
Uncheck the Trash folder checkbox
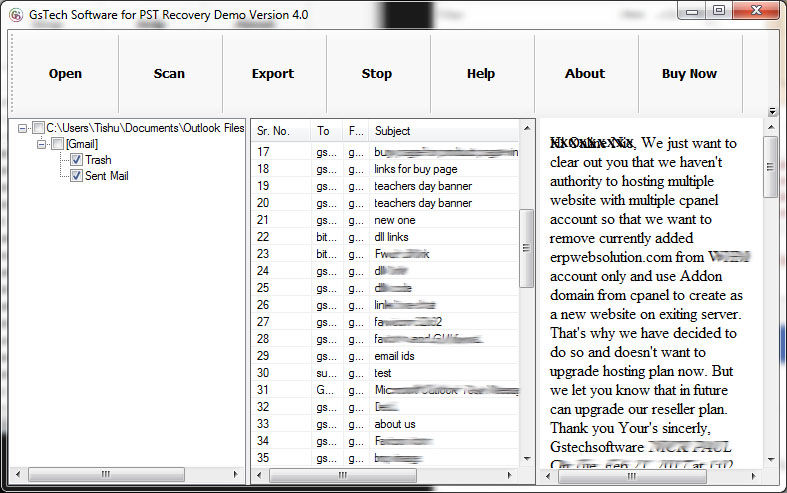pos(76,160)
